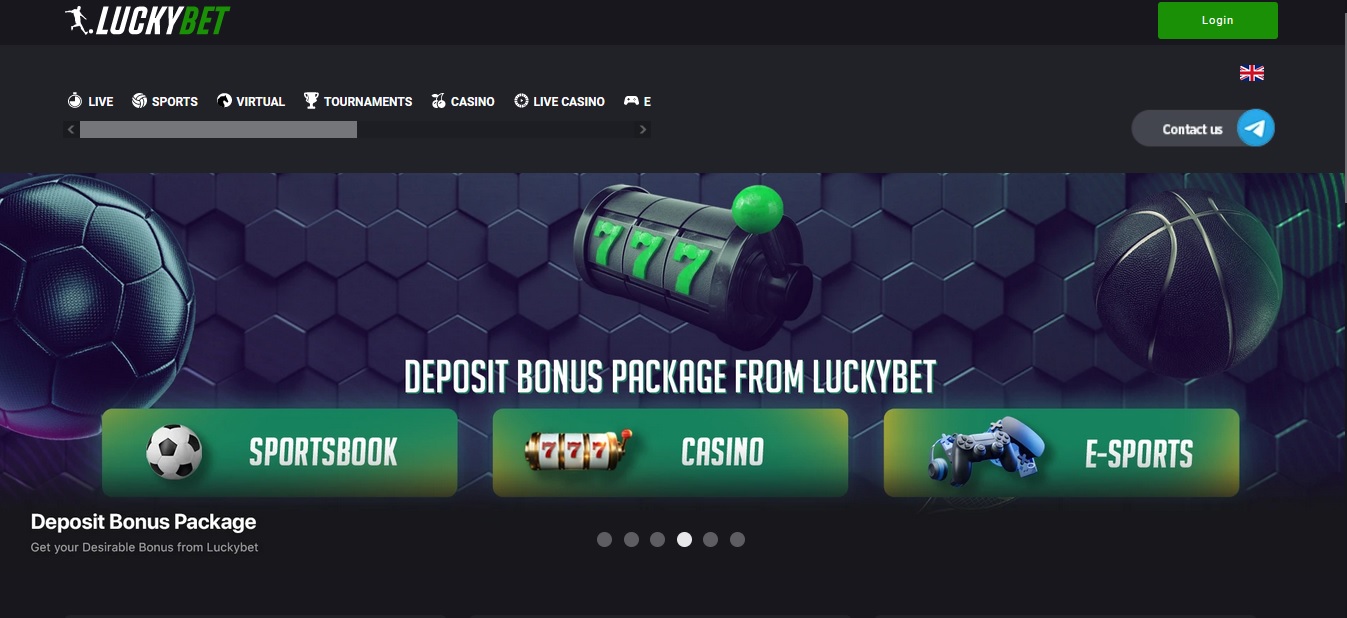Click the Casino cherries icon
Image resolution: width=1347 pixels, height=618 pixels.
point(438,101)
